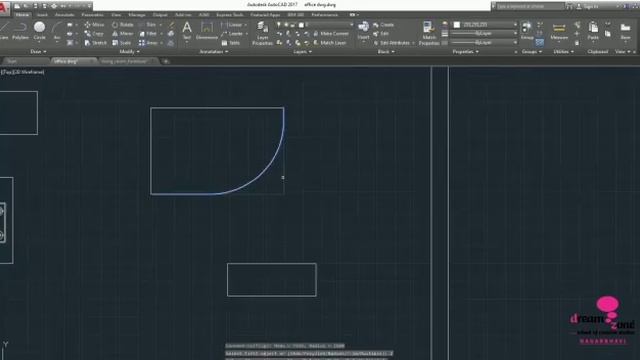640x360 pixels.
Task: Expand the Properties panel
Action: [465, 52]
